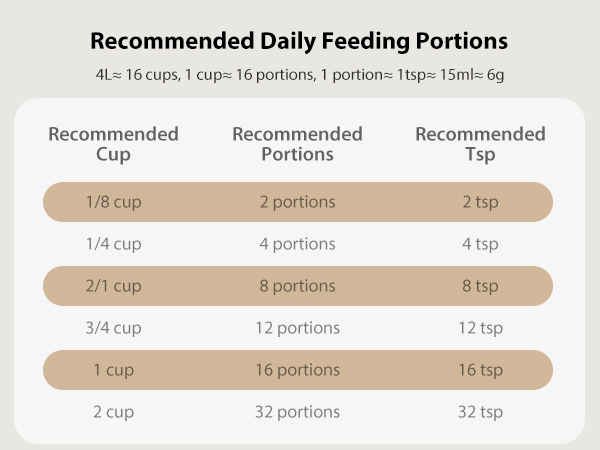Click the 1 cup cell
600x450 pixels.
[x=113, y=370]
